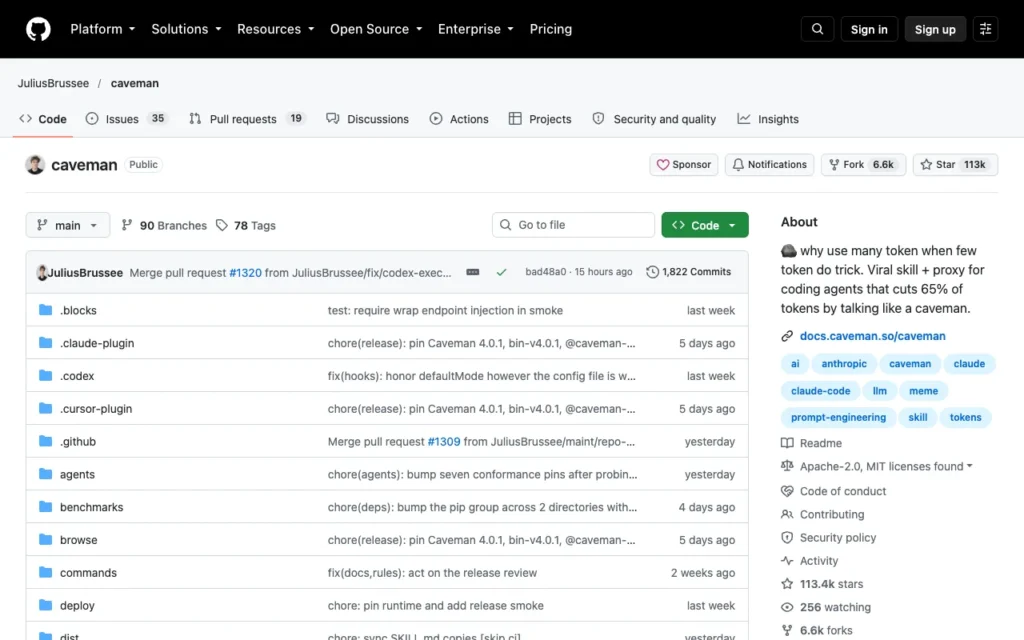
Task: Open the 78 Tags link
Action: point(246,225)
